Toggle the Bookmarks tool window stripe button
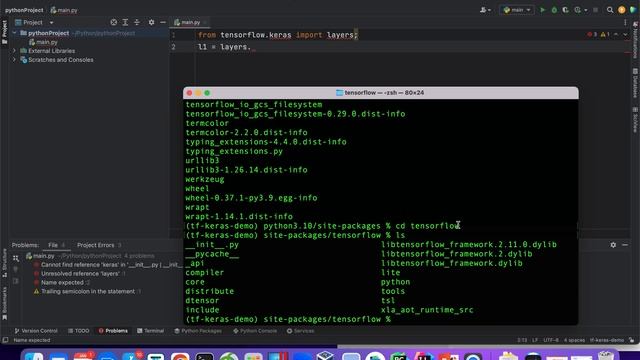Image resolution: width=640 pixels, height=360 pixels. coord(4,304)
